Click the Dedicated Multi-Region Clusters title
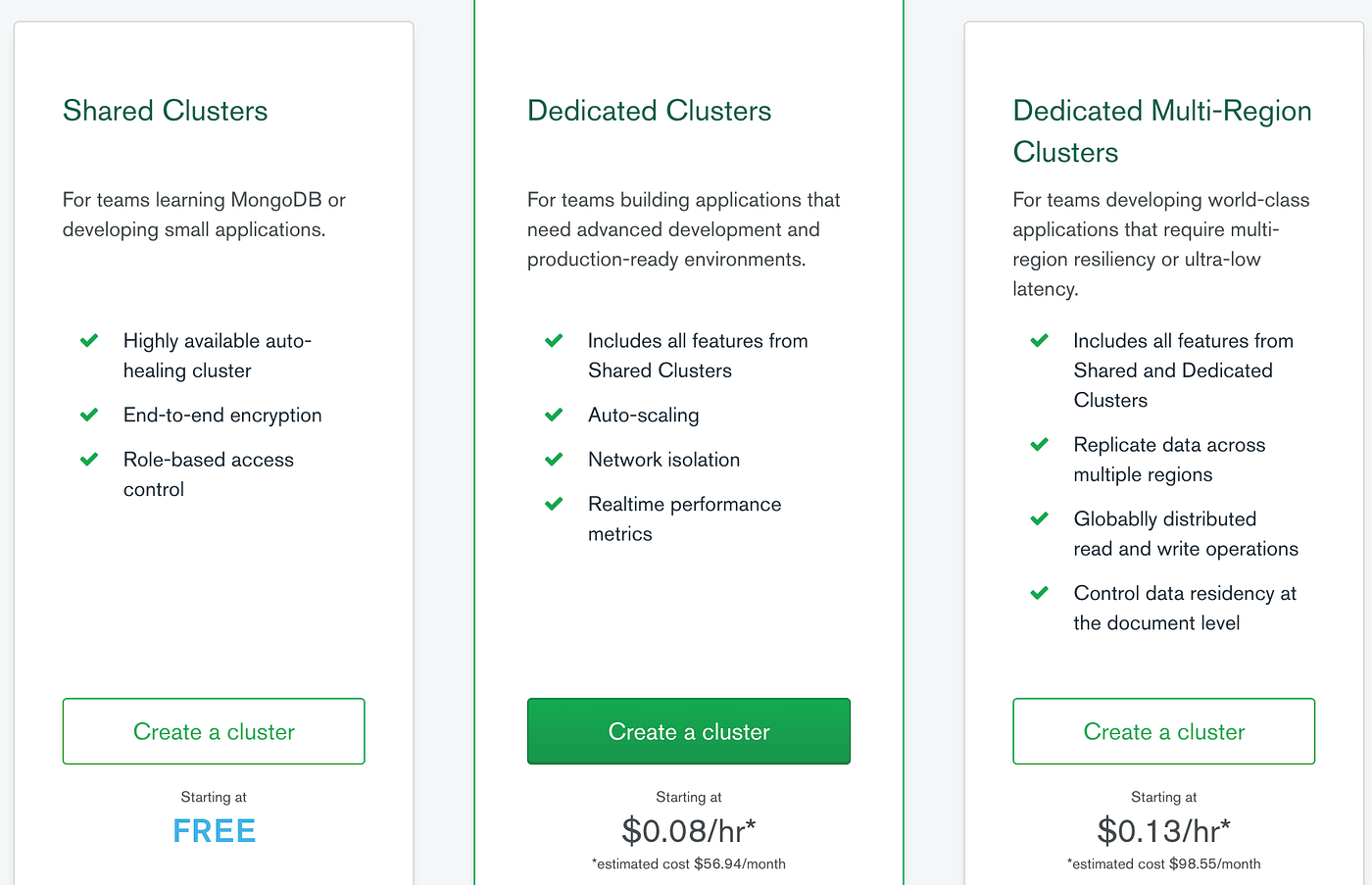This screenshot has height=885, width=1372. [x=1161, y=131]
